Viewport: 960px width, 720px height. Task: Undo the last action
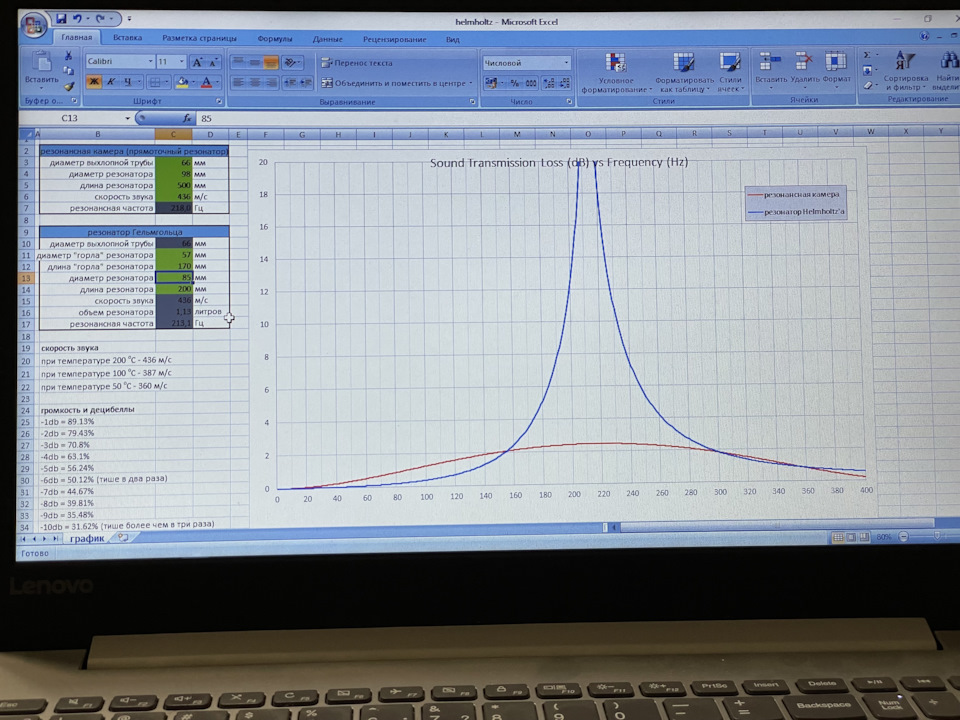(x=78, y=19)
